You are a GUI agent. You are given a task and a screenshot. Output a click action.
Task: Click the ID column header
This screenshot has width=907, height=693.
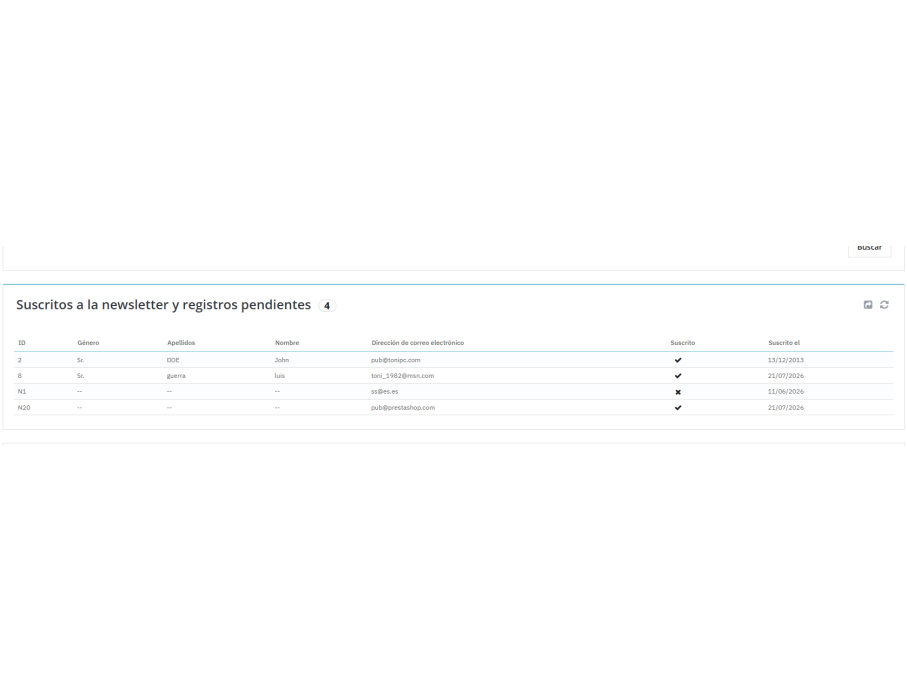(21, 342)
